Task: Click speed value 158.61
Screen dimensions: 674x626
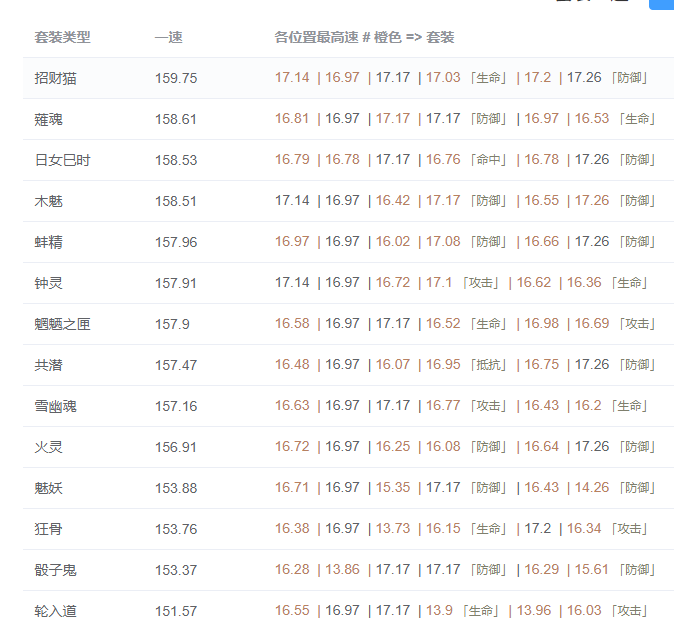Action: click(176, 119)
